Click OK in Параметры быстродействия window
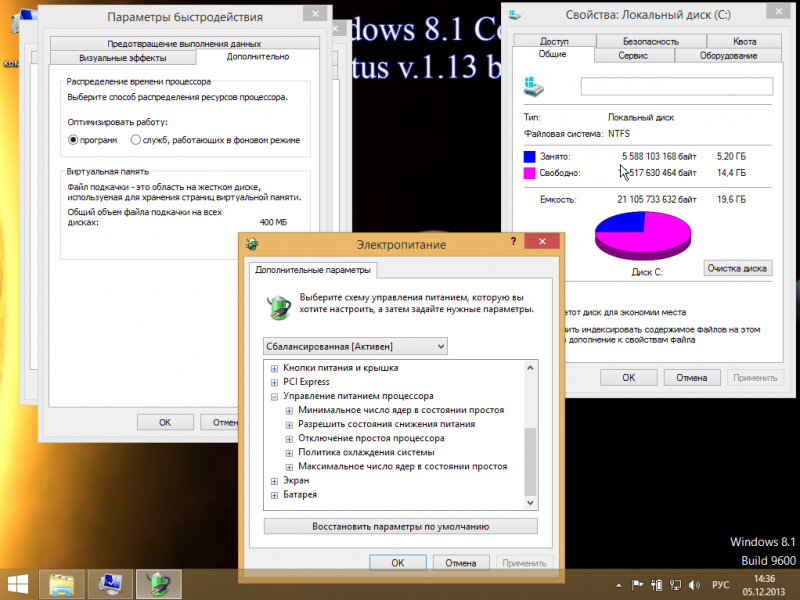Viewport: 800px width, 600px height. (x=165, y=422)
